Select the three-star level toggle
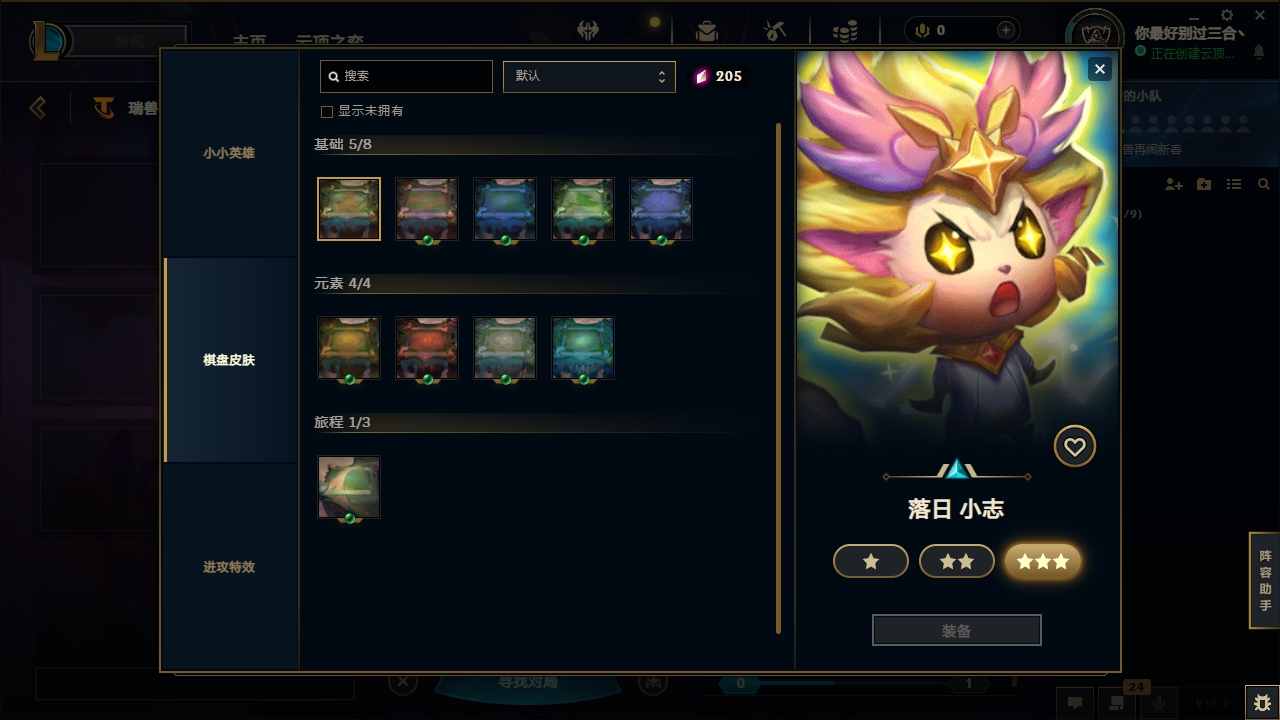This screenshot has height=720, width=1280. [x=1043, y=562]
